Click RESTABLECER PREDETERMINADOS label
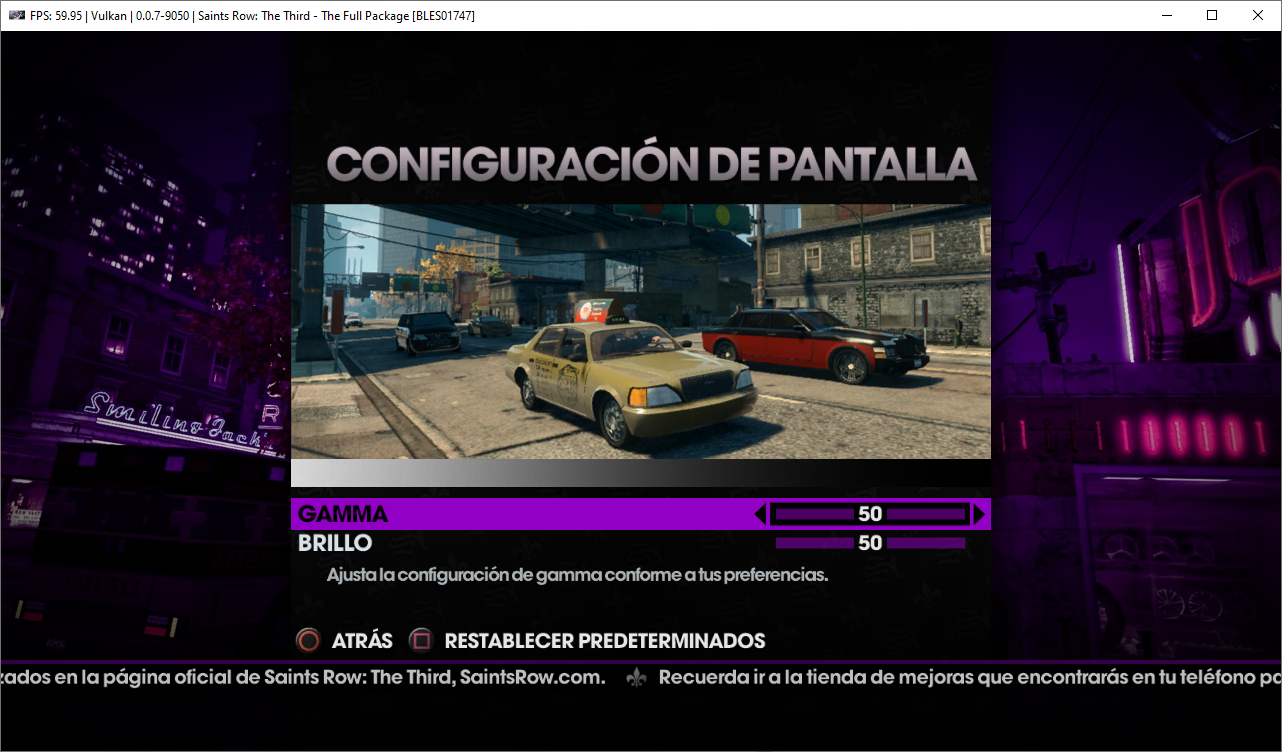 (x=605, y=641)
